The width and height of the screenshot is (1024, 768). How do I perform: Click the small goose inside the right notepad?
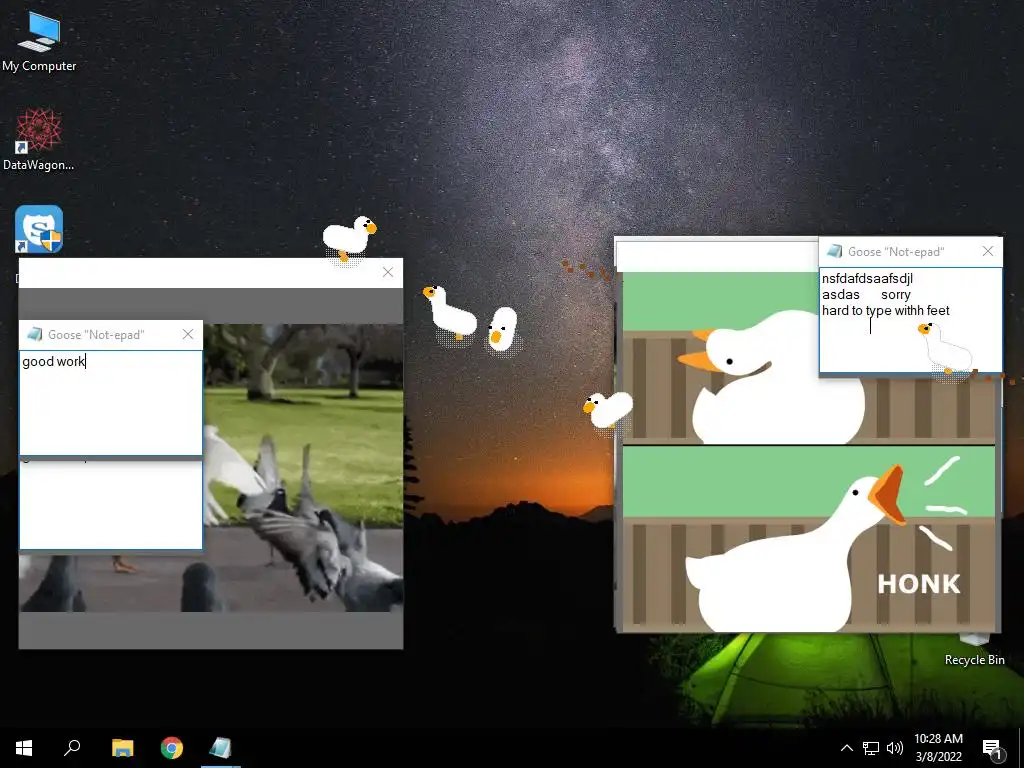tap(945, 347)
